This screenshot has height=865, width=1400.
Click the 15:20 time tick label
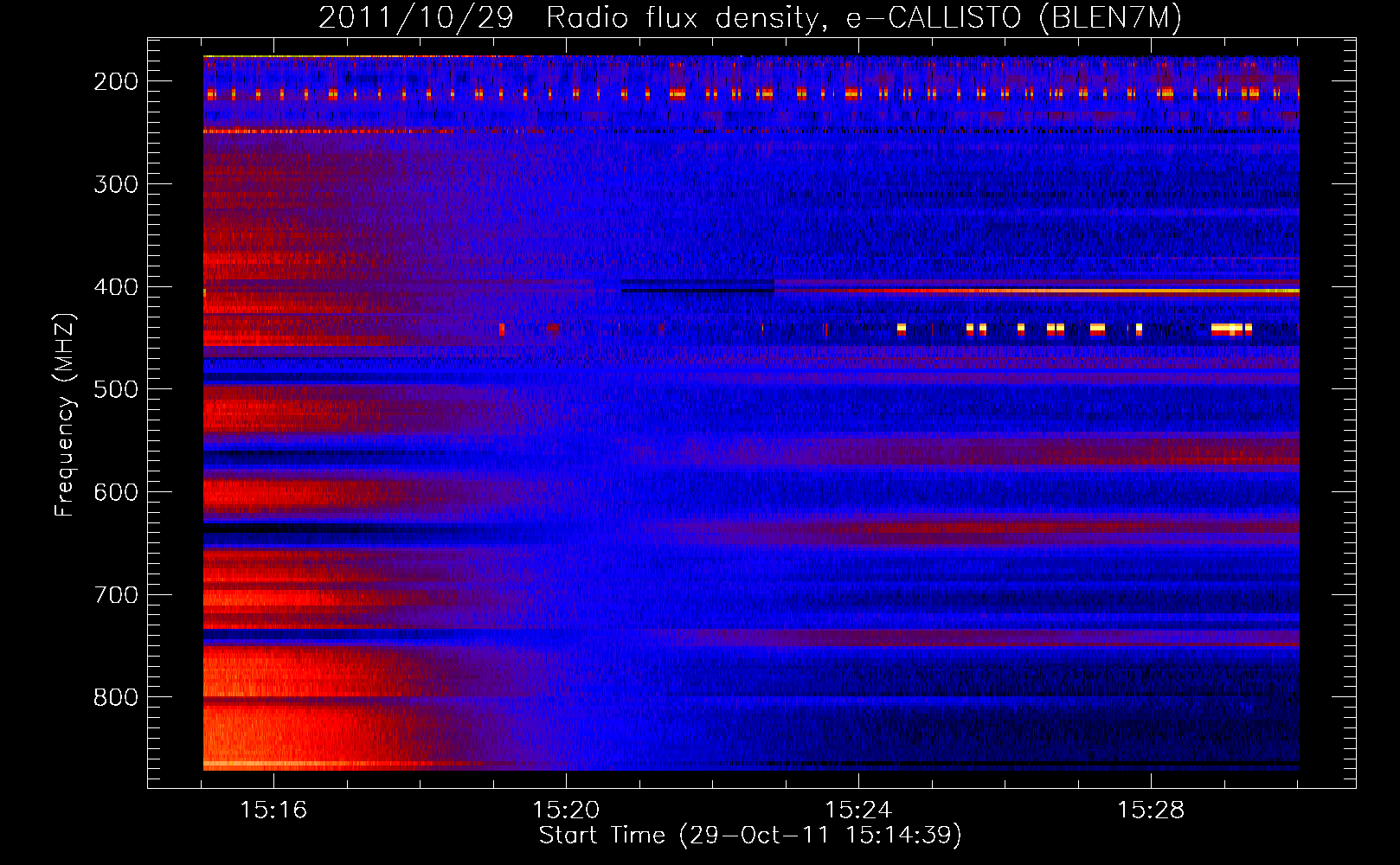pos(566,810)
